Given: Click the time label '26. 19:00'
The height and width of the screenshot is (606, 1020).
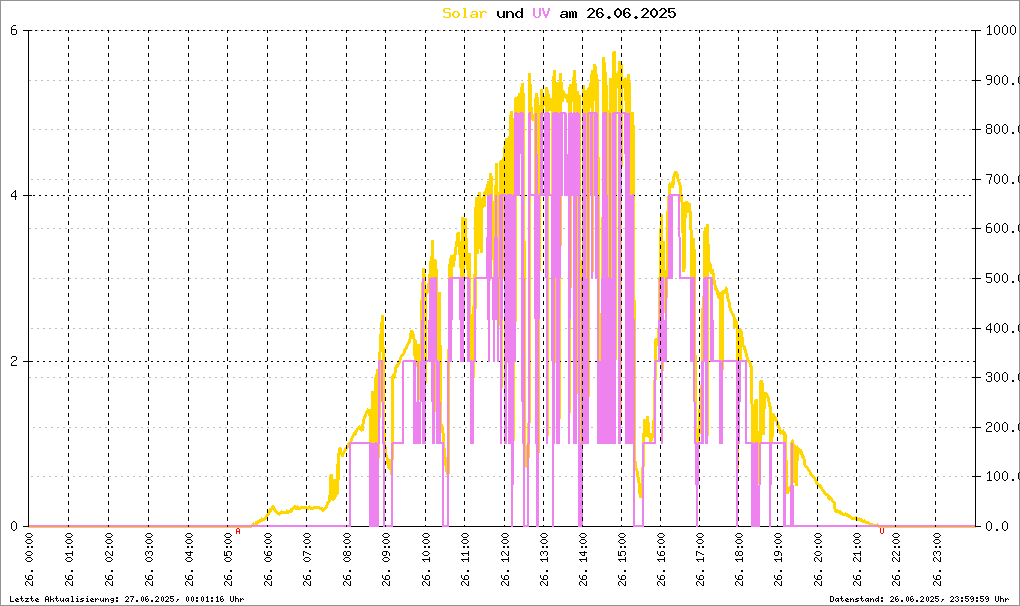Looking at the screenshot, I should coord(779,560).
